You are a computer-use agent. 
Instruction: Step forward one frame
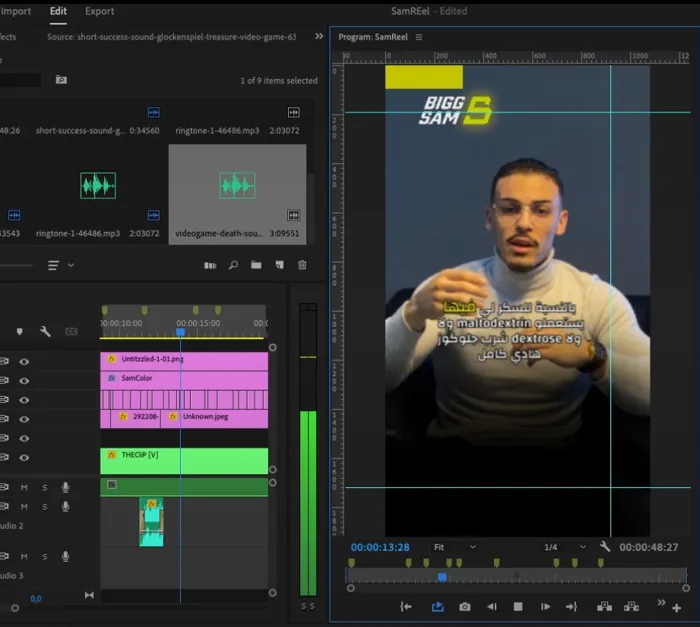pyautogui.click(x=545, y=606)
